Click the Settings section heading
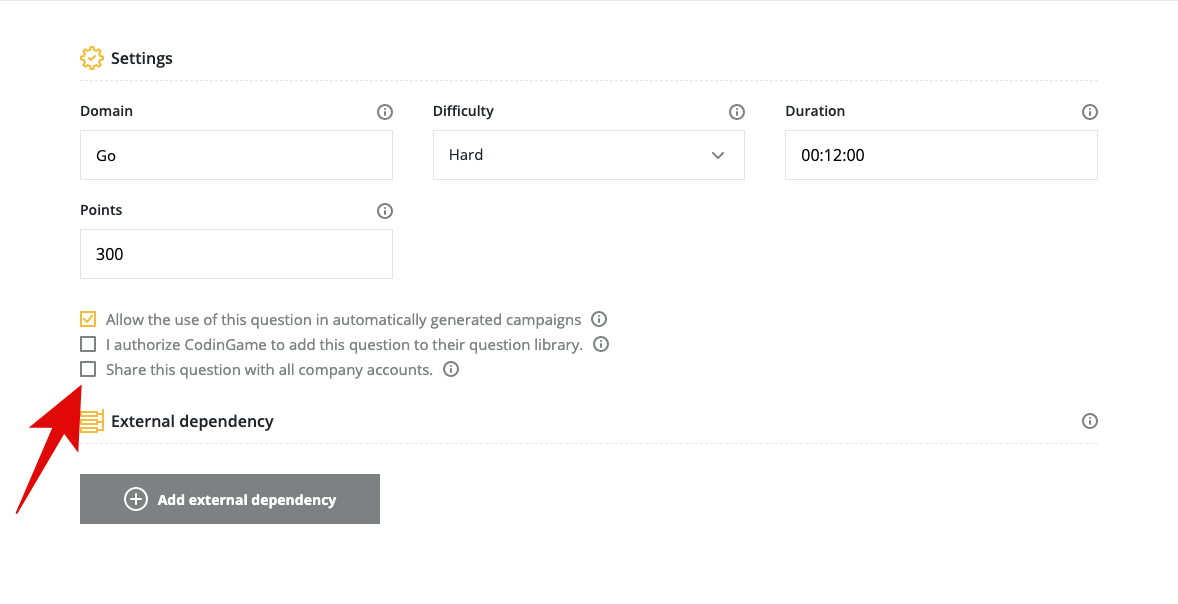1178x604 pixels. tap(142, 58)
